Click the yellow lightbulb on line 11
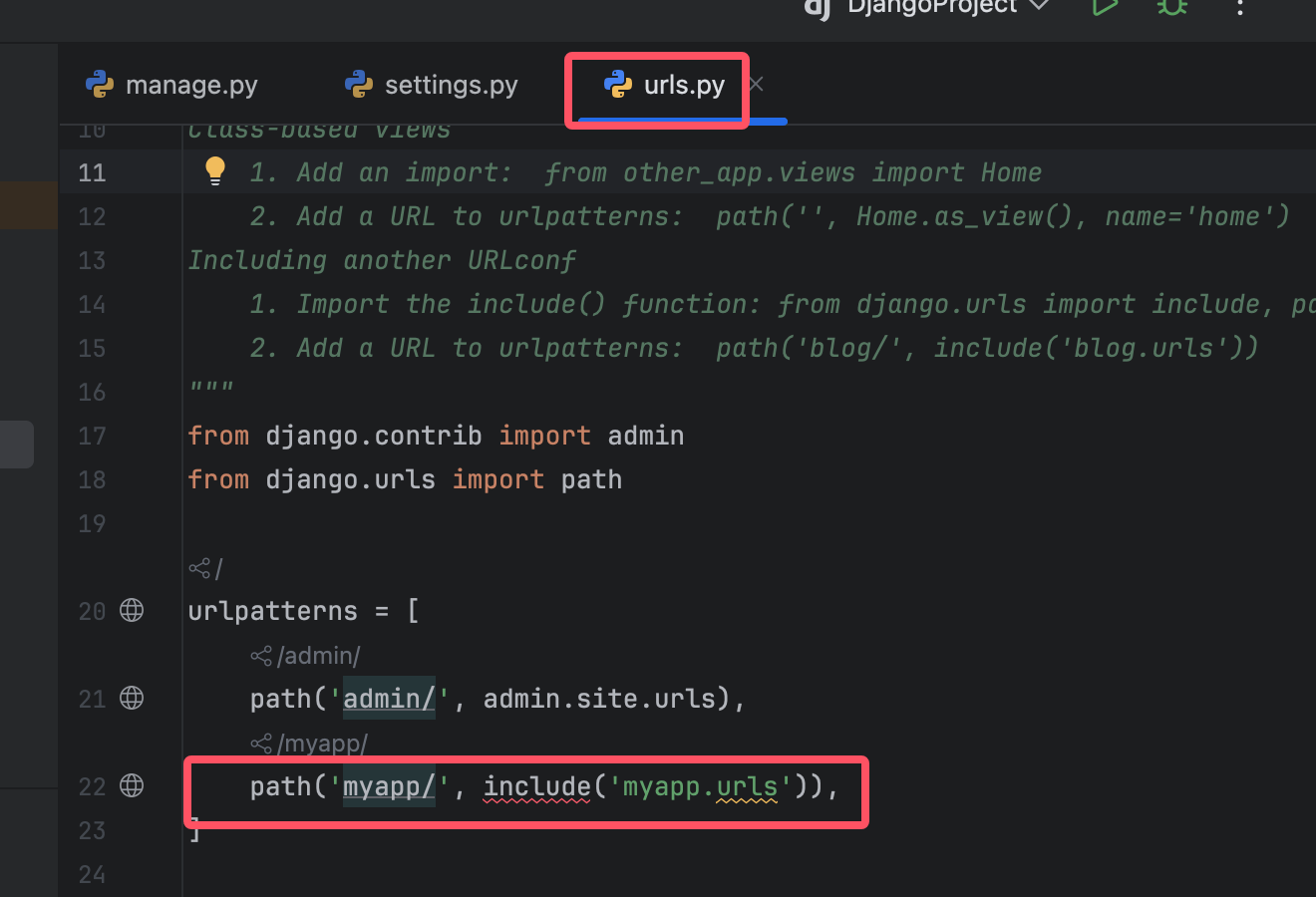This screenshot has height=897, width=1316. pyautogui.click(x=215, y=171)
